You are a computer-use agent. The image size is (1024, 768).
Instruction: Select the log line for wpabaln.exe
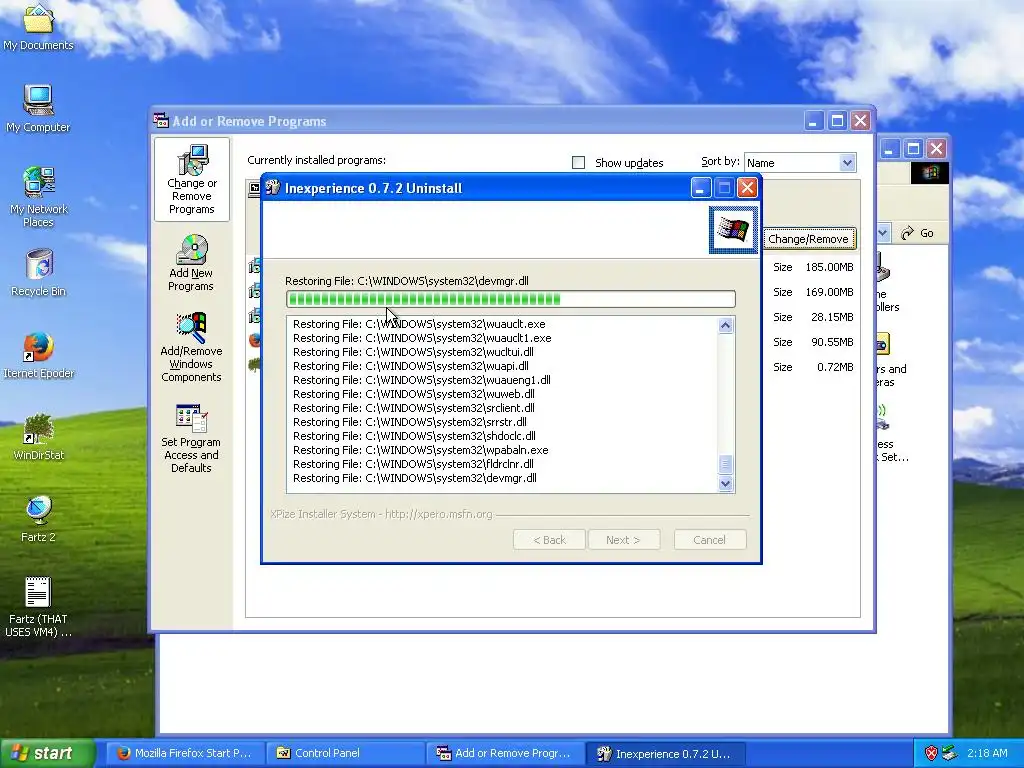click(x=421, y=451)
